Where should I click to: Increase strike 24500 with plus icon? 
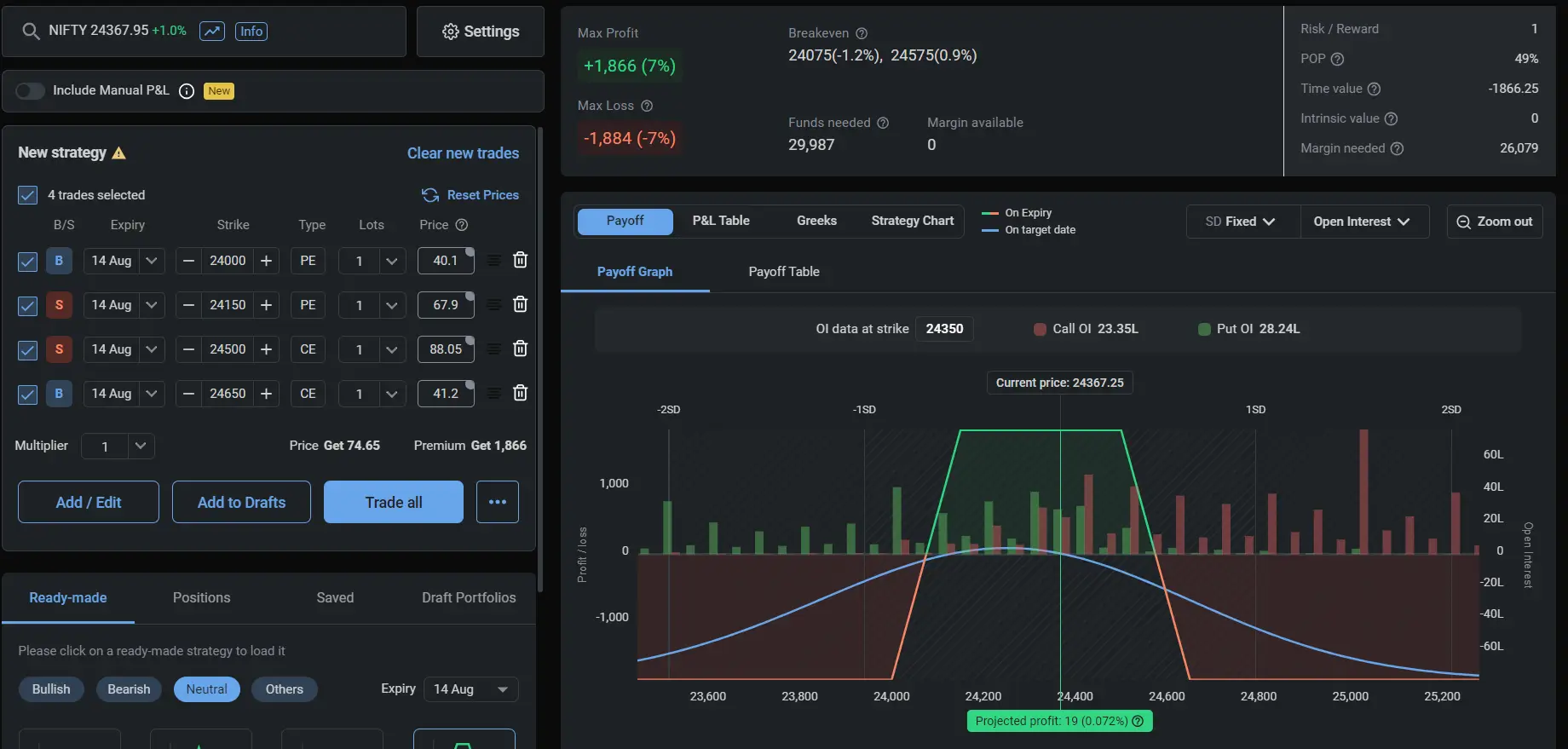[266, 349]
